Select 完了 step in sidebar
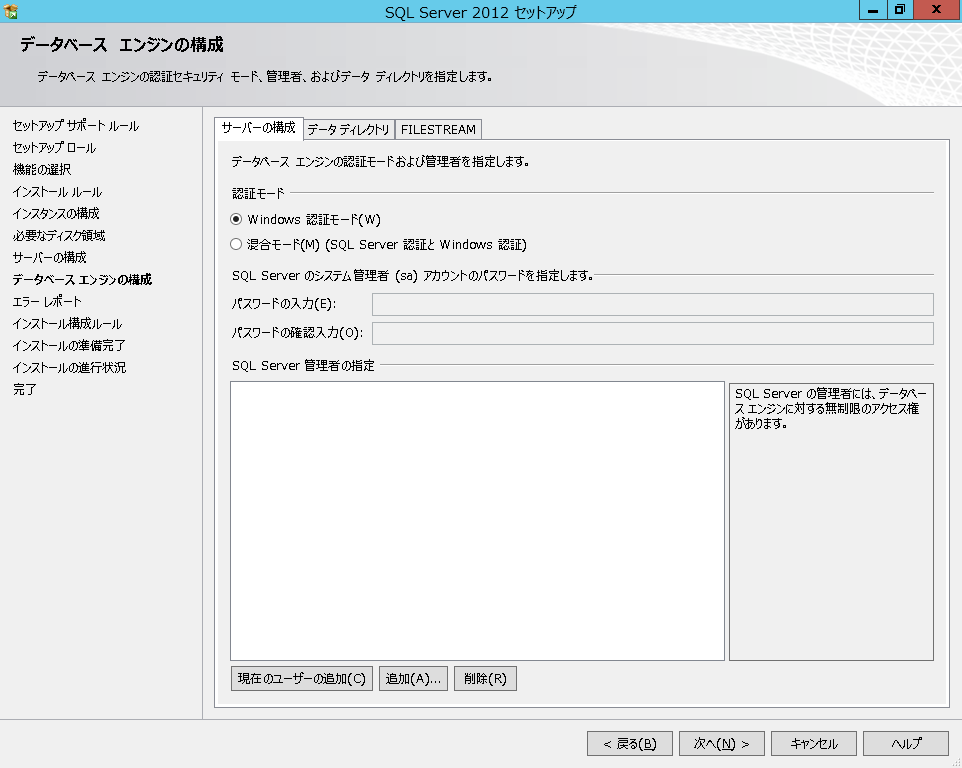Image resolution: width=962 pixels, height=768 pixels. [x=25, y=390]
